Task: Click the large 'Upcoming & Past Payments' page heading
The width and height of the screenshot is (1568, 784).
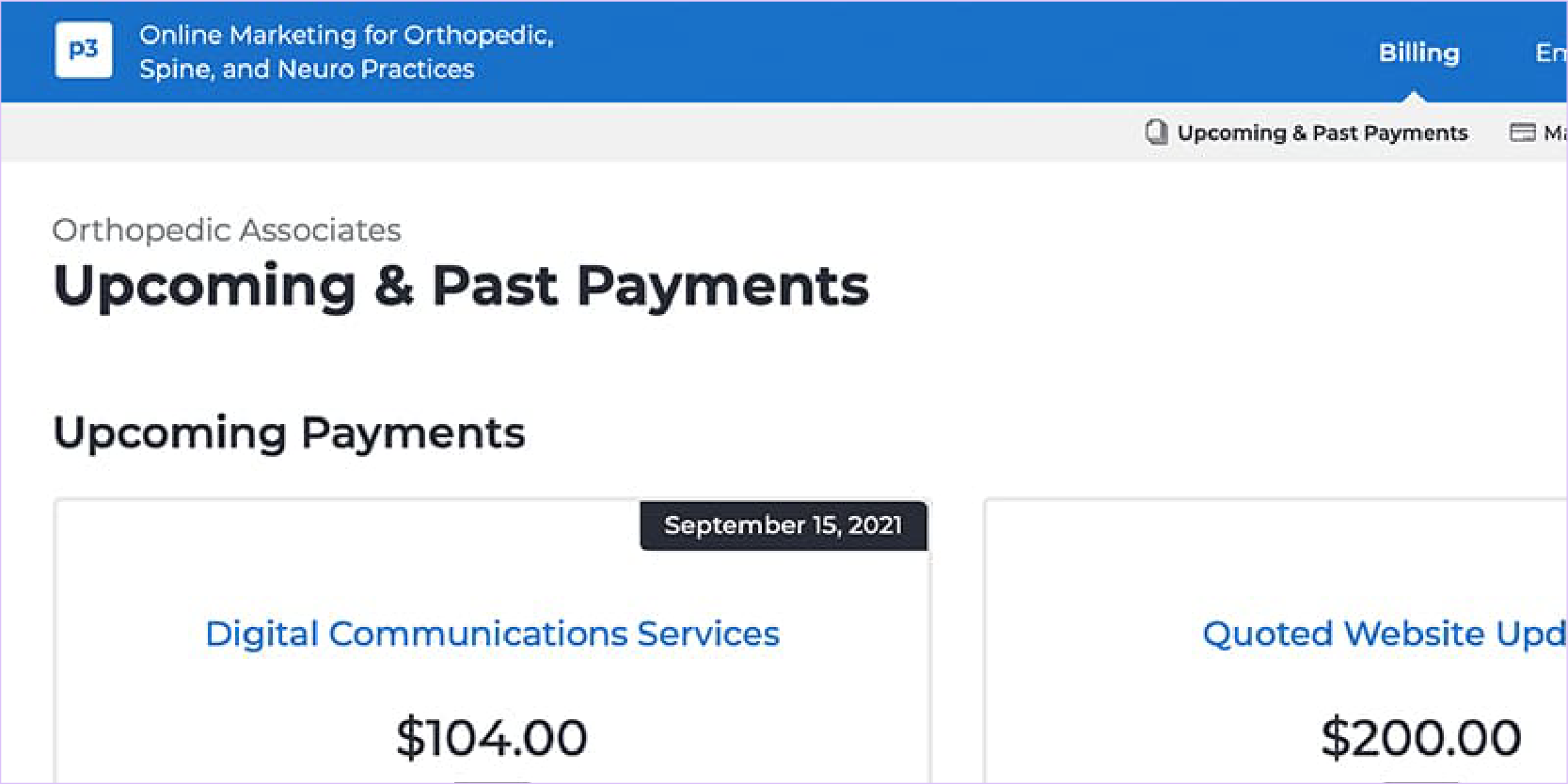Action: pos(461,286)
